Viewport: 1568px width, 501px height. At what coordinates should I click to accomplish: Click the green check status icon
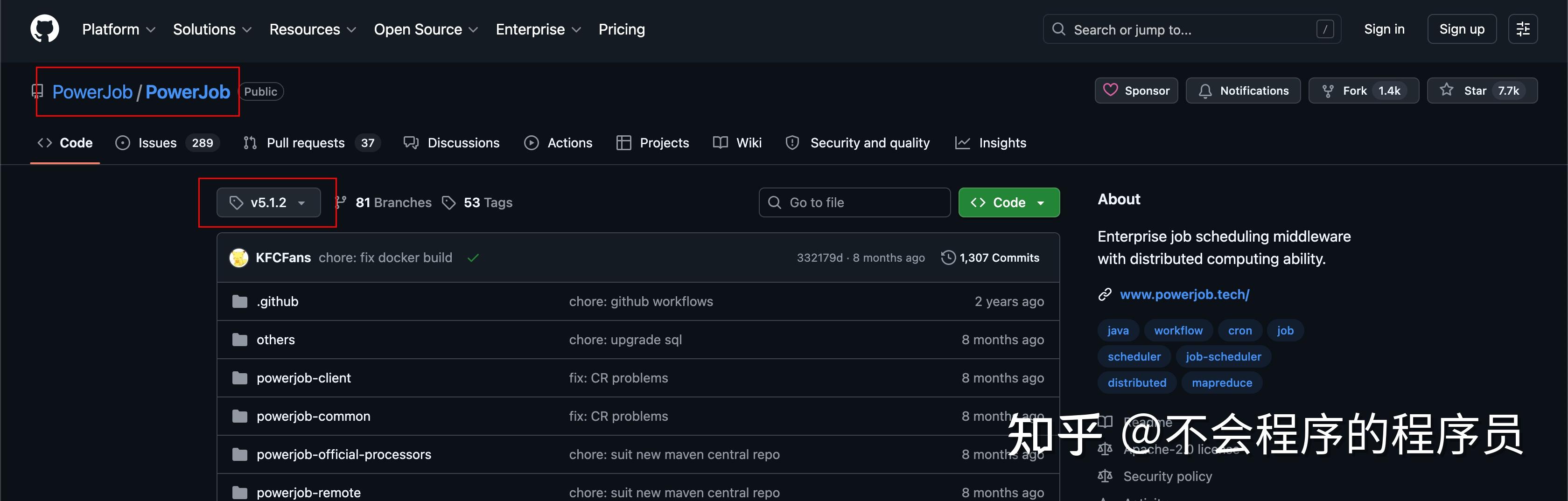pos(473,257)
